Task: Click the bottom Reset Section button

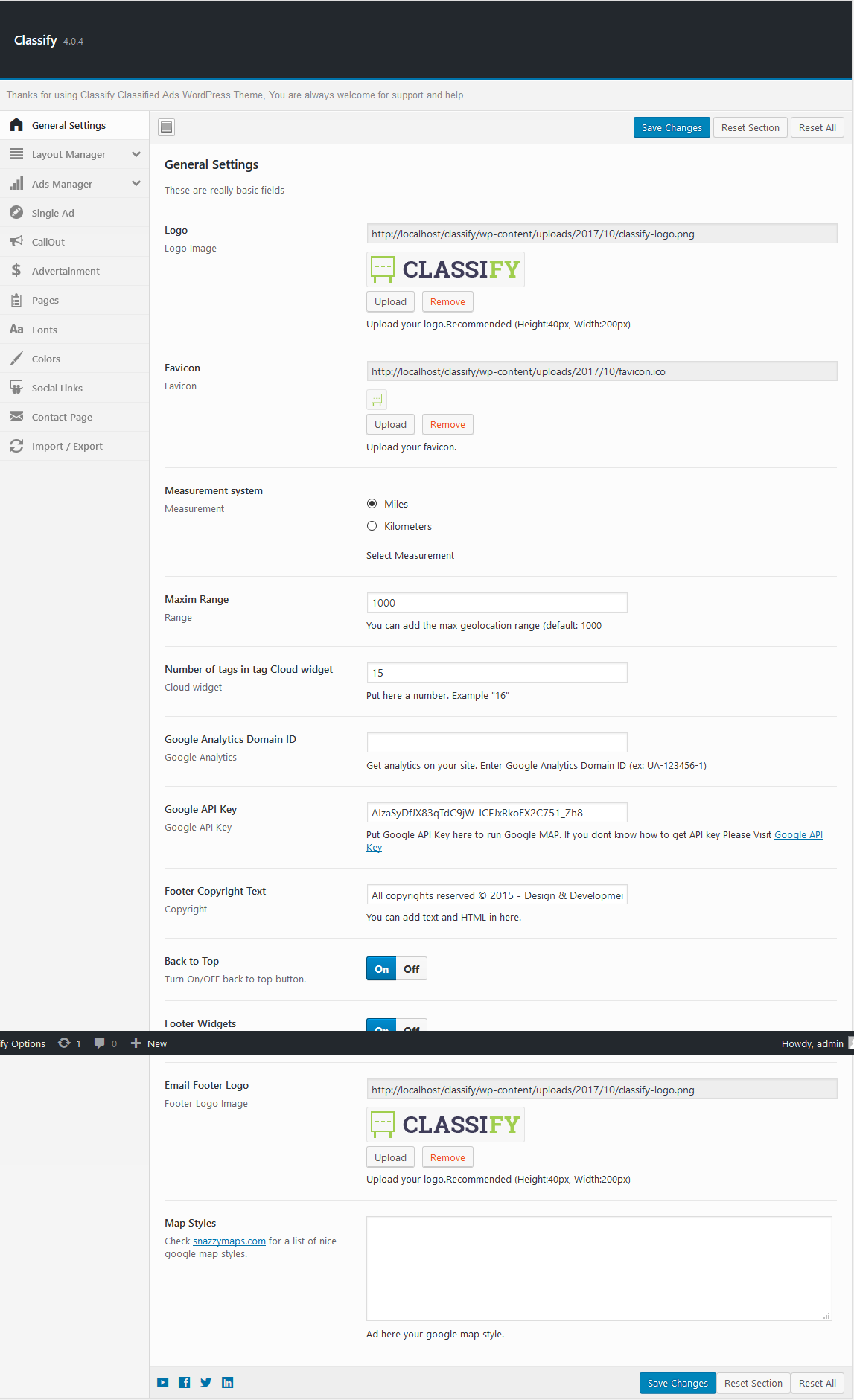Action: pyautogui.click(x=753, y=1383)
